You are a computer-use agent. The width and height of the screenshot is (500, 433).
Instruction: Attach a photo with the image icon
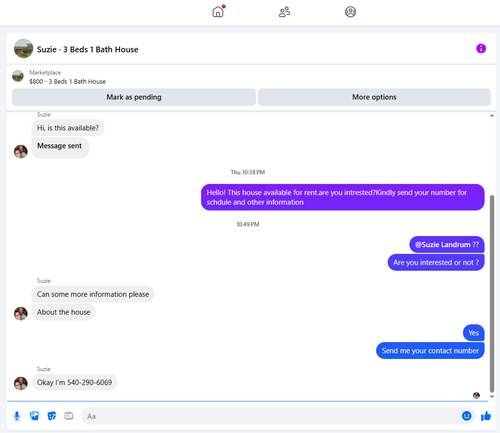point(34,416)
